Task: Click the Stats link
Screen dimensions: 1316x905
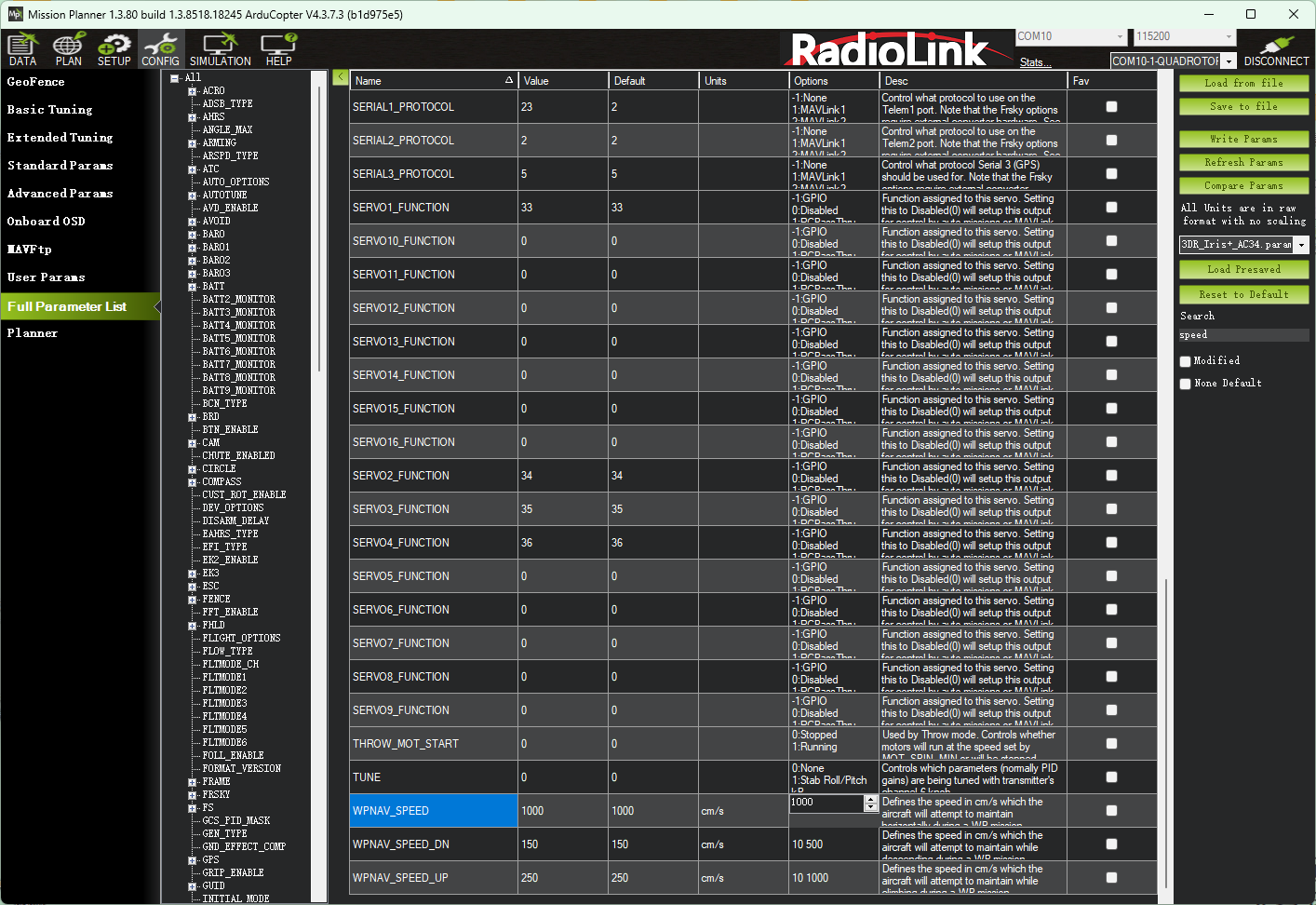Action: click(x=1035, y=63)
